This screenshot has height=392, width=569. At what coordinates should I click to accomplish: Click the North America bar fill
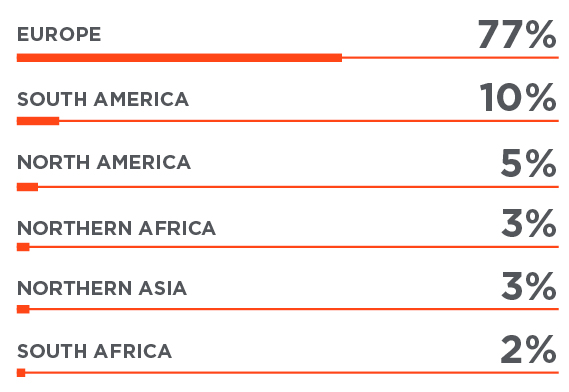tap(28, 187)
